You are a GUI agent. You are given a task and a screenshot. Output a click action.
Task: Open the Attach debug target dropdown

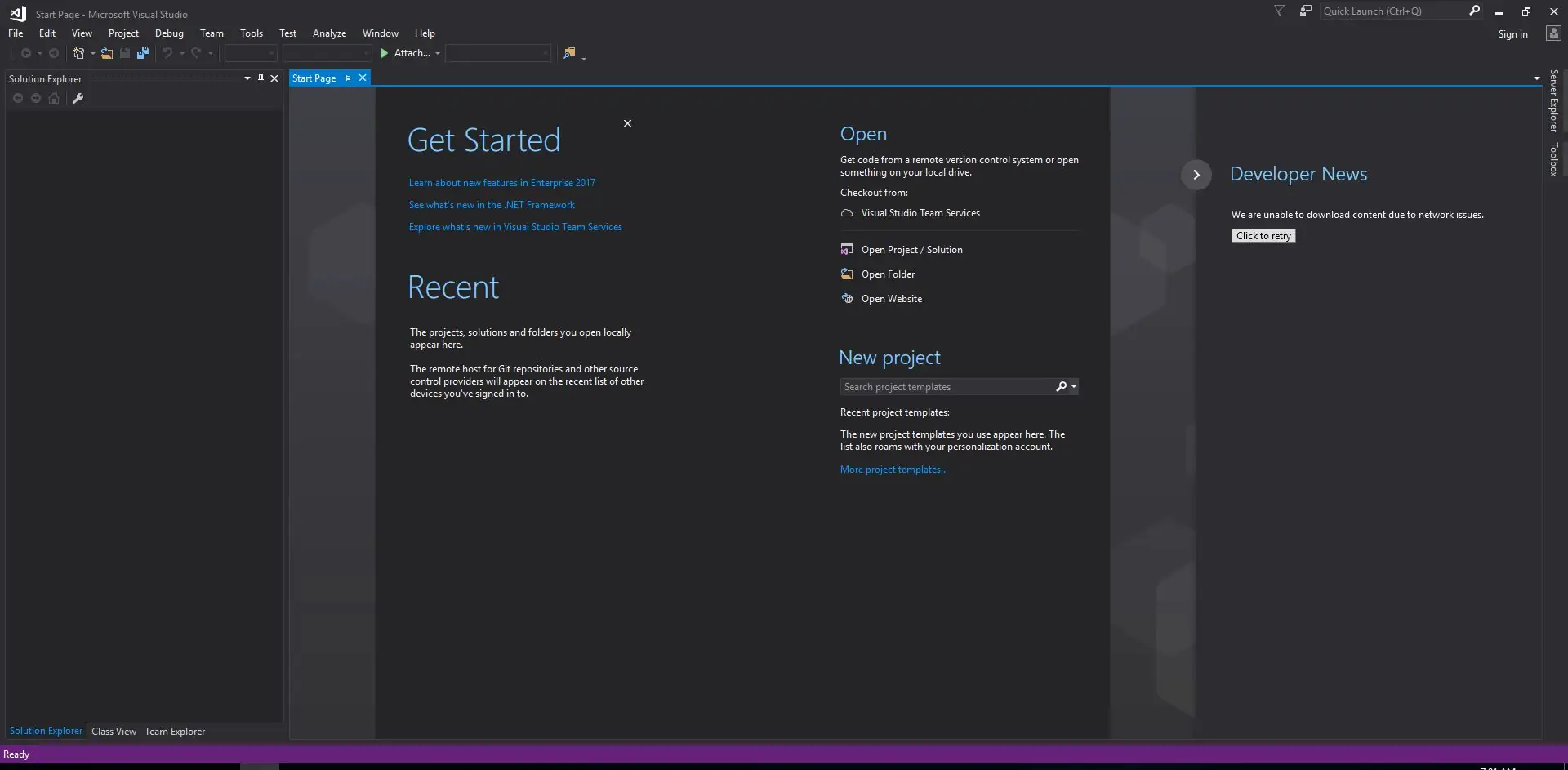click(438, 52)
